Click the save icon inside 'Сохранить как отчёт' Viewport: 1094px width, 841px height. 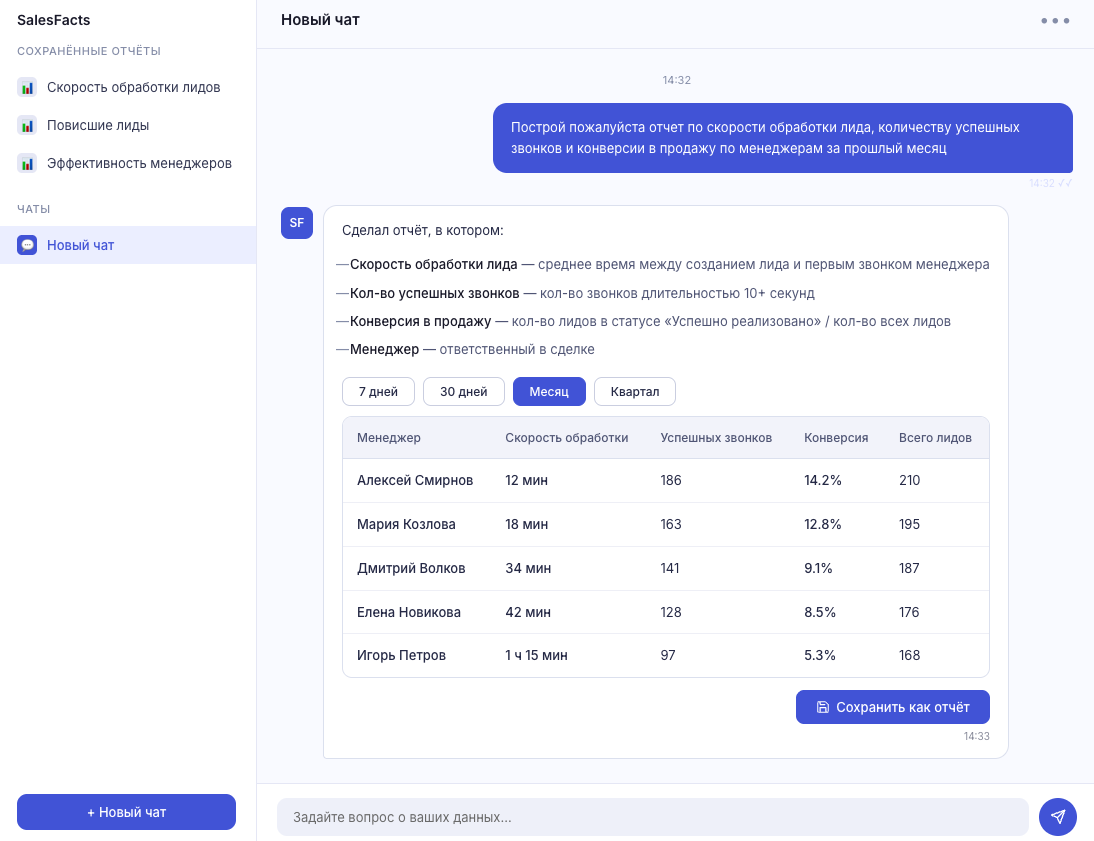[x=822, y=707]
